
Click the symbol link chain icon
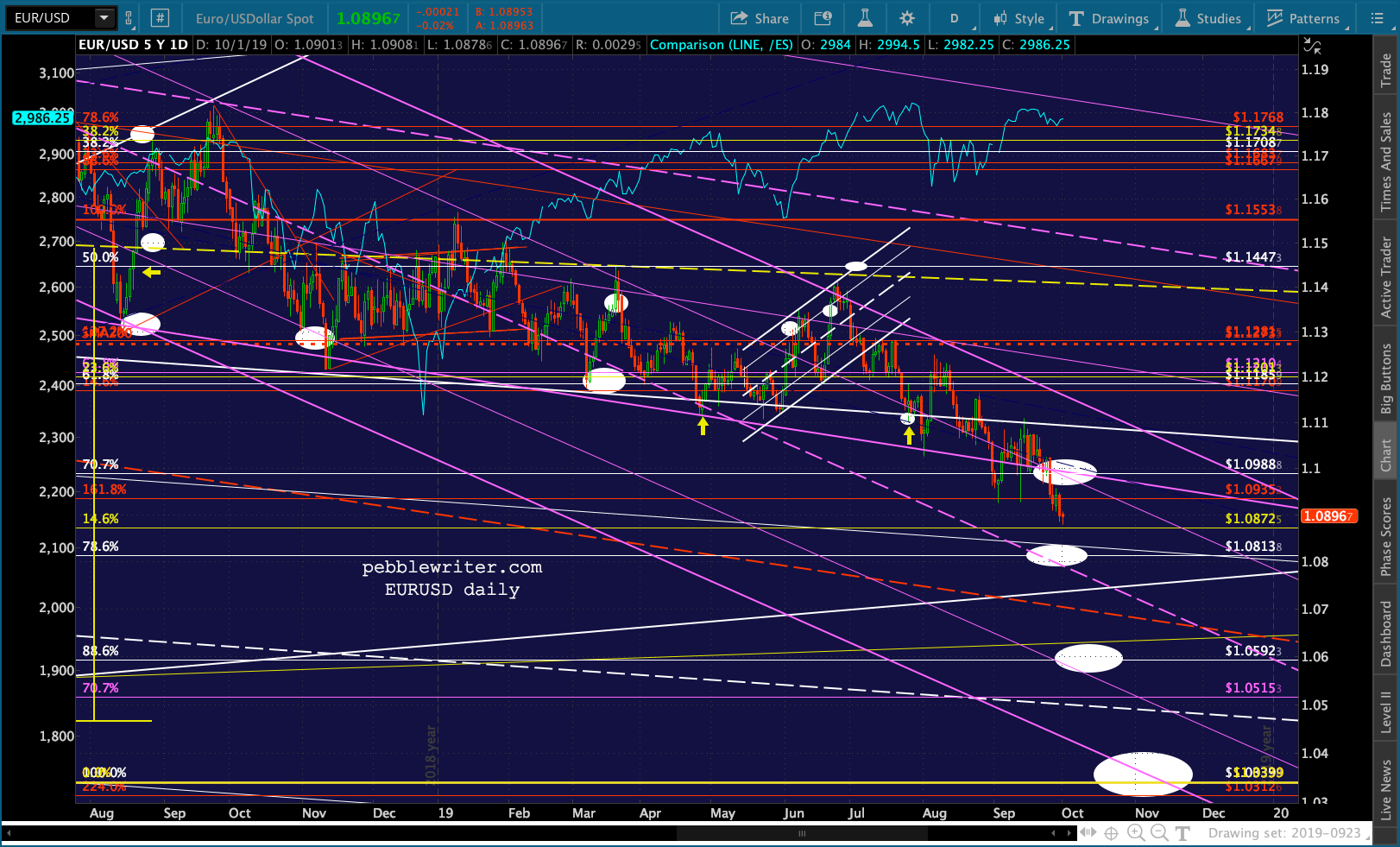pyautogui.click(x=129, y=18)
